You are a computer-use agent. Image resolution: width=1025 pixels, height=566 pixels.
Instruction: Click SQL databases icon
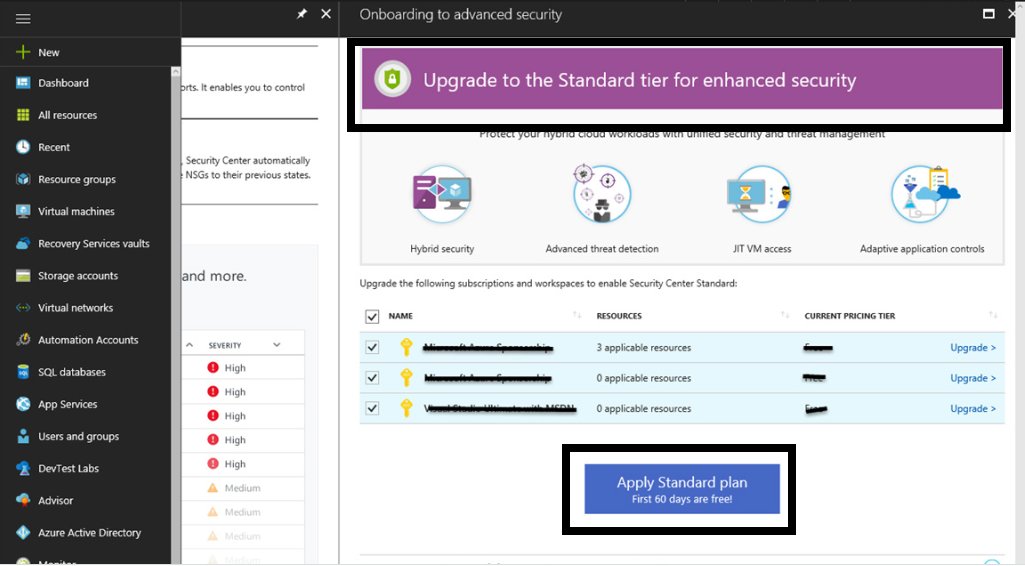(23, 372)
